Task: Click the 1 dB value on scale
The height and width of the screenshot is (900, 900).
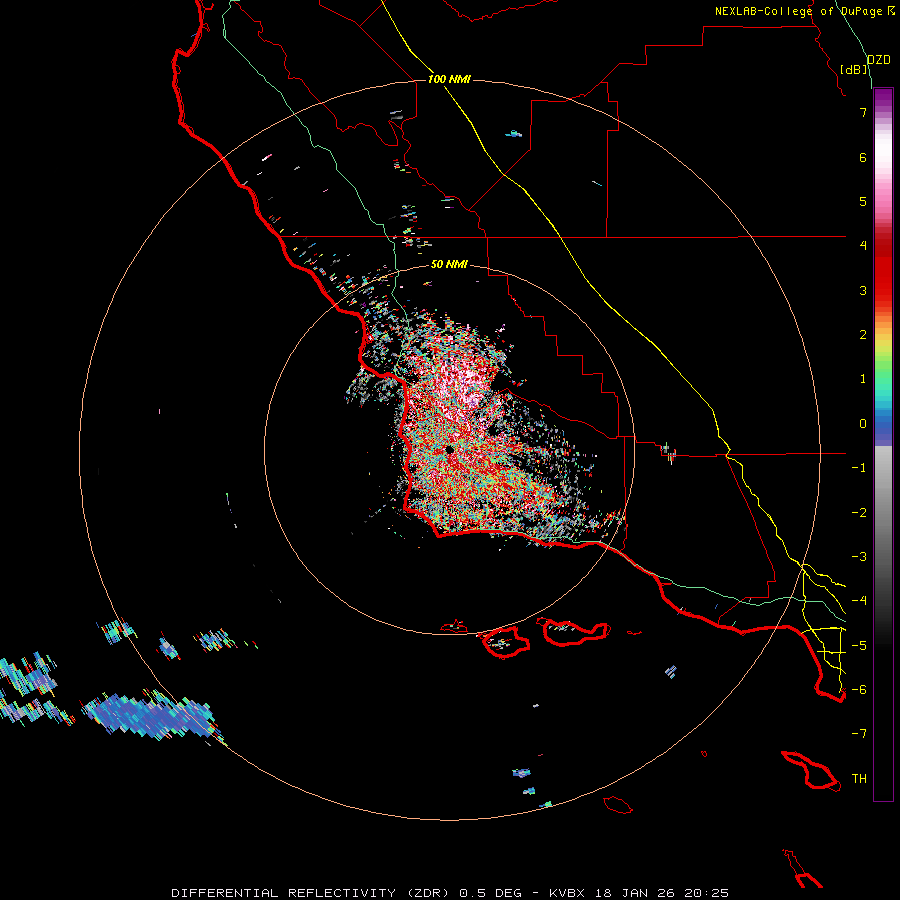Action: pos(863,379)
